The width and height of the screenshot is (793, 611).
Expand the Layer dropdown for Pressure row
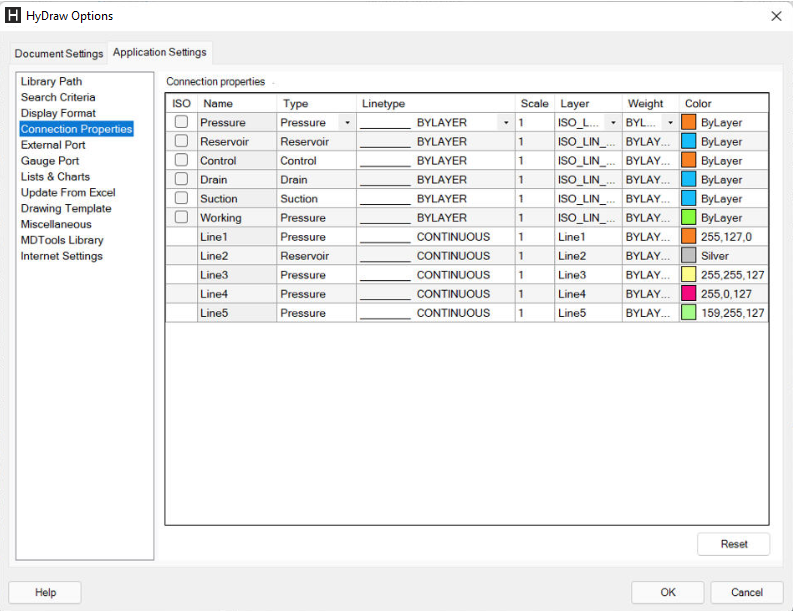click(613, 122)
